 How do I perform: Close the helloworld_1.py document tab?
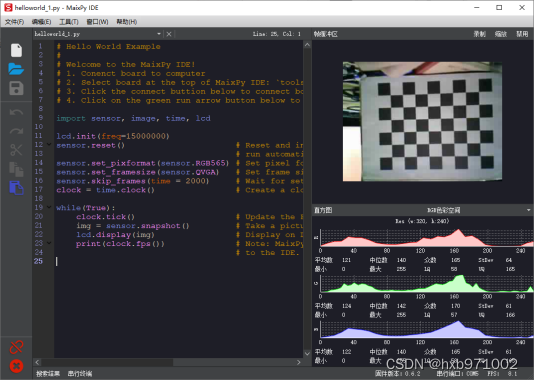point(169,34)
